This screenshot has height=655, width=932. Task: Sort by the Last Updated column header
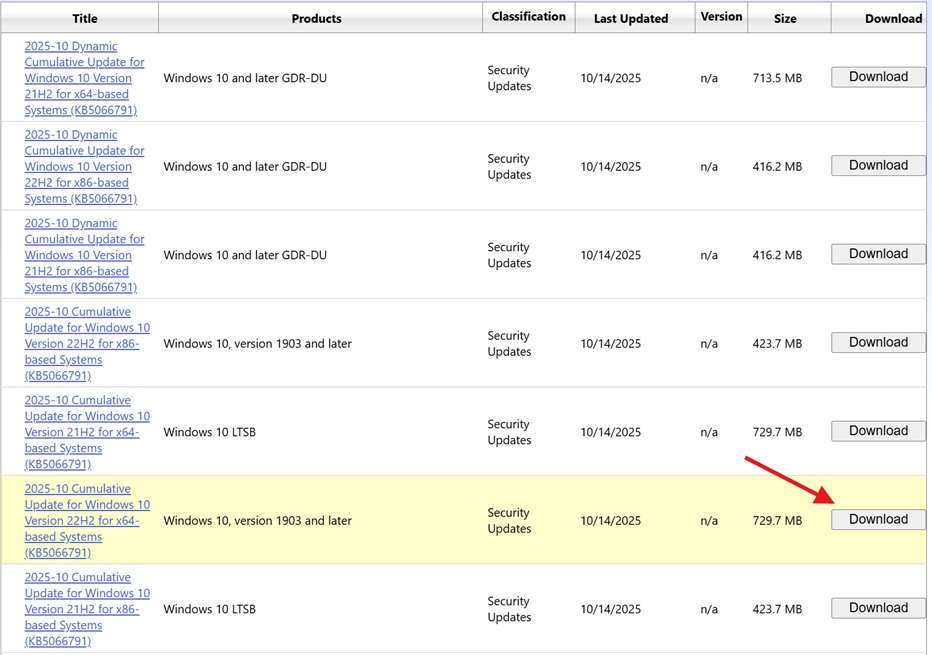point(630,18)
